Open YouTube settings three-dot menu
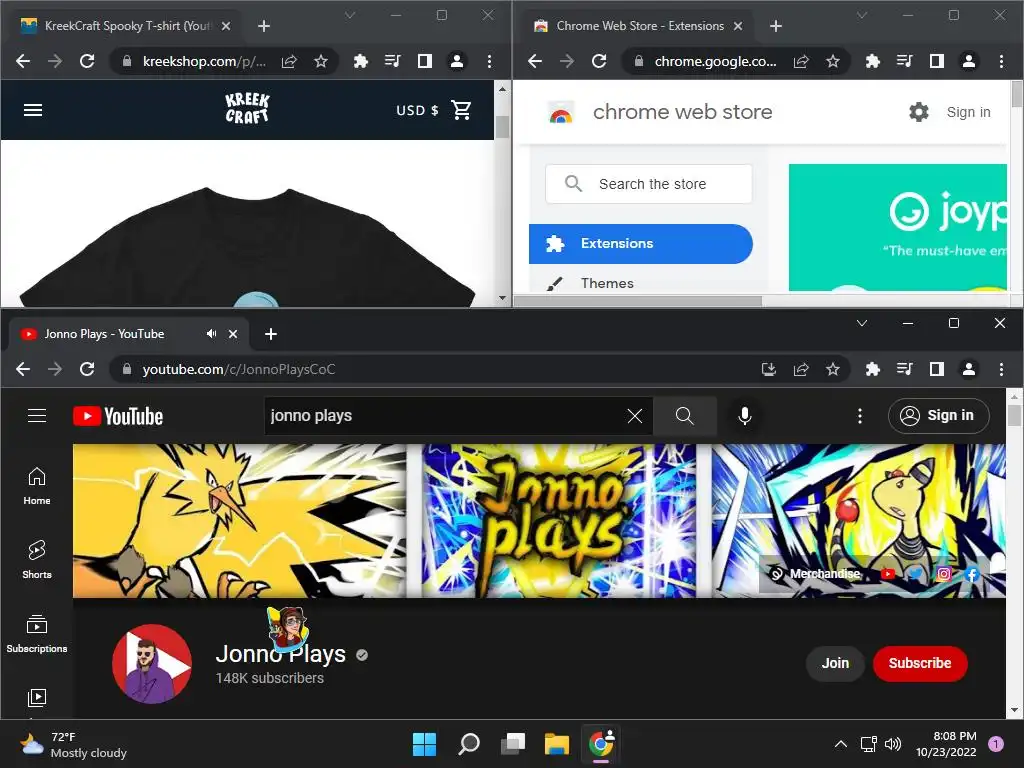 point(860,416)
